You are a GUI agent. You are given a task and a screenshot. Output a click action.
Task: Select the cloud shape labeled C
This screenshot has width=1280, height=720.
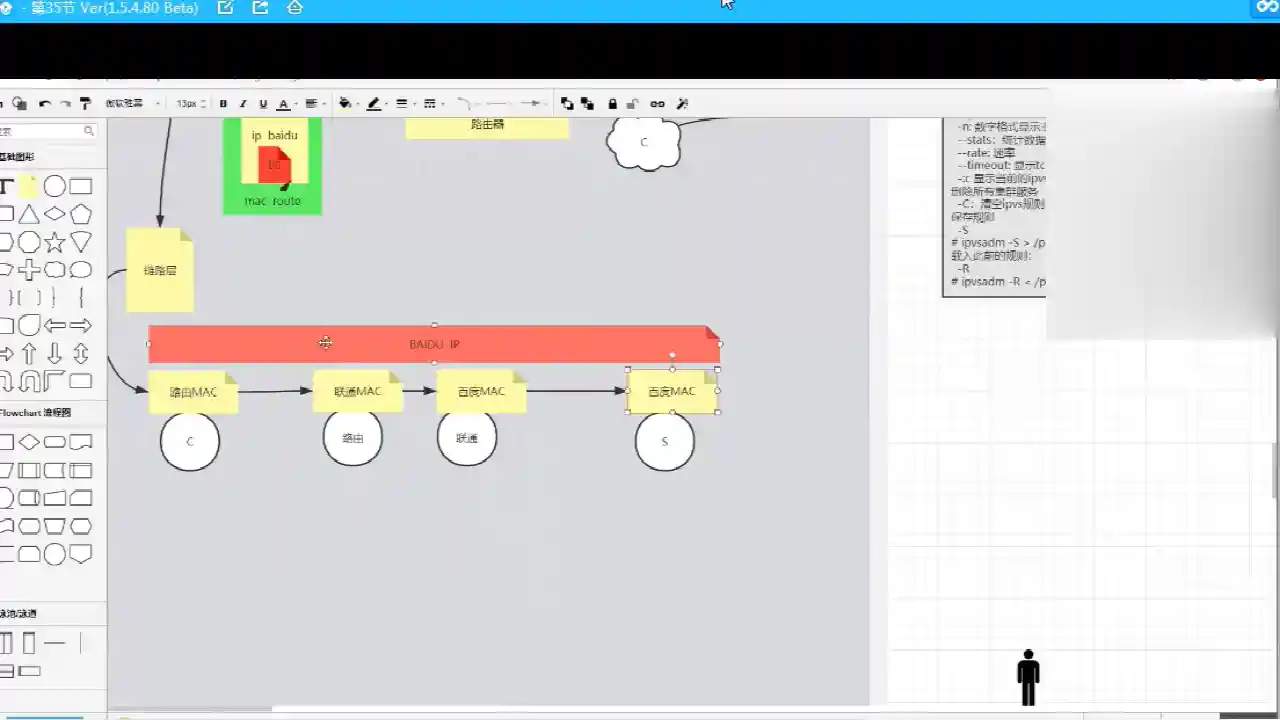[644, 142]
